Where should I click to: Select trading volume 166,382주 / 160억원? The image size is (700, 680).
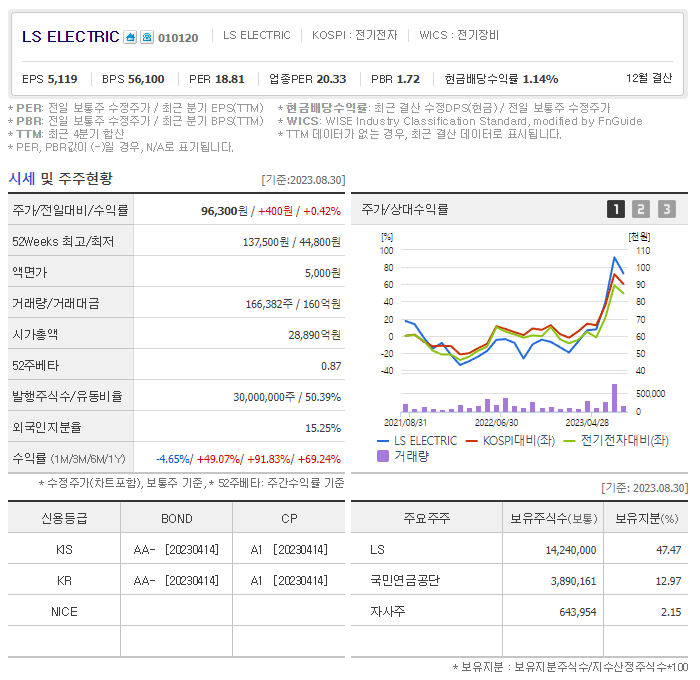point(293,304)
